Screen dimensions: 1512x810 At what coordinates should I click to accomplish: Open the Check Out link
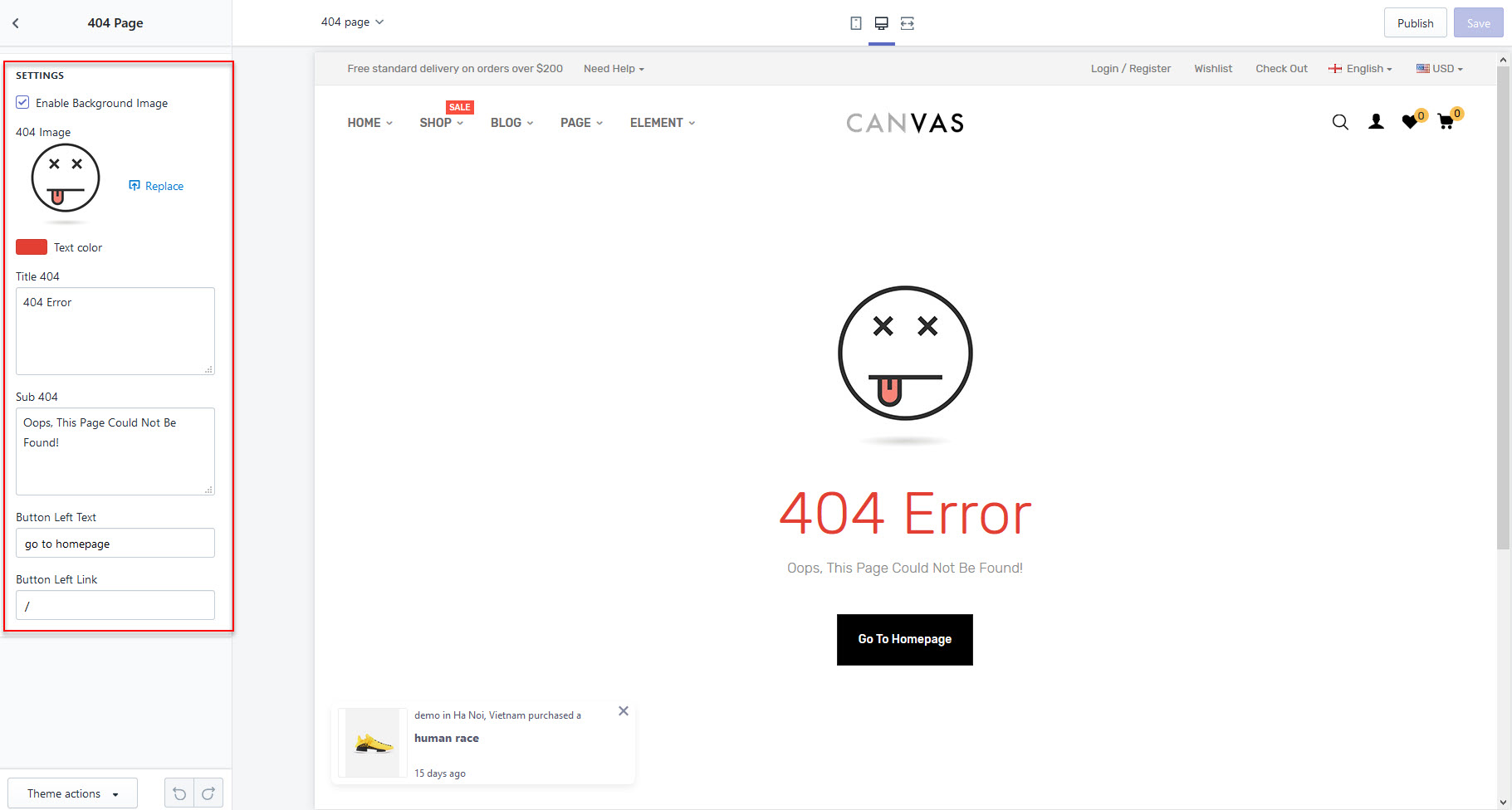[1281, 69]
